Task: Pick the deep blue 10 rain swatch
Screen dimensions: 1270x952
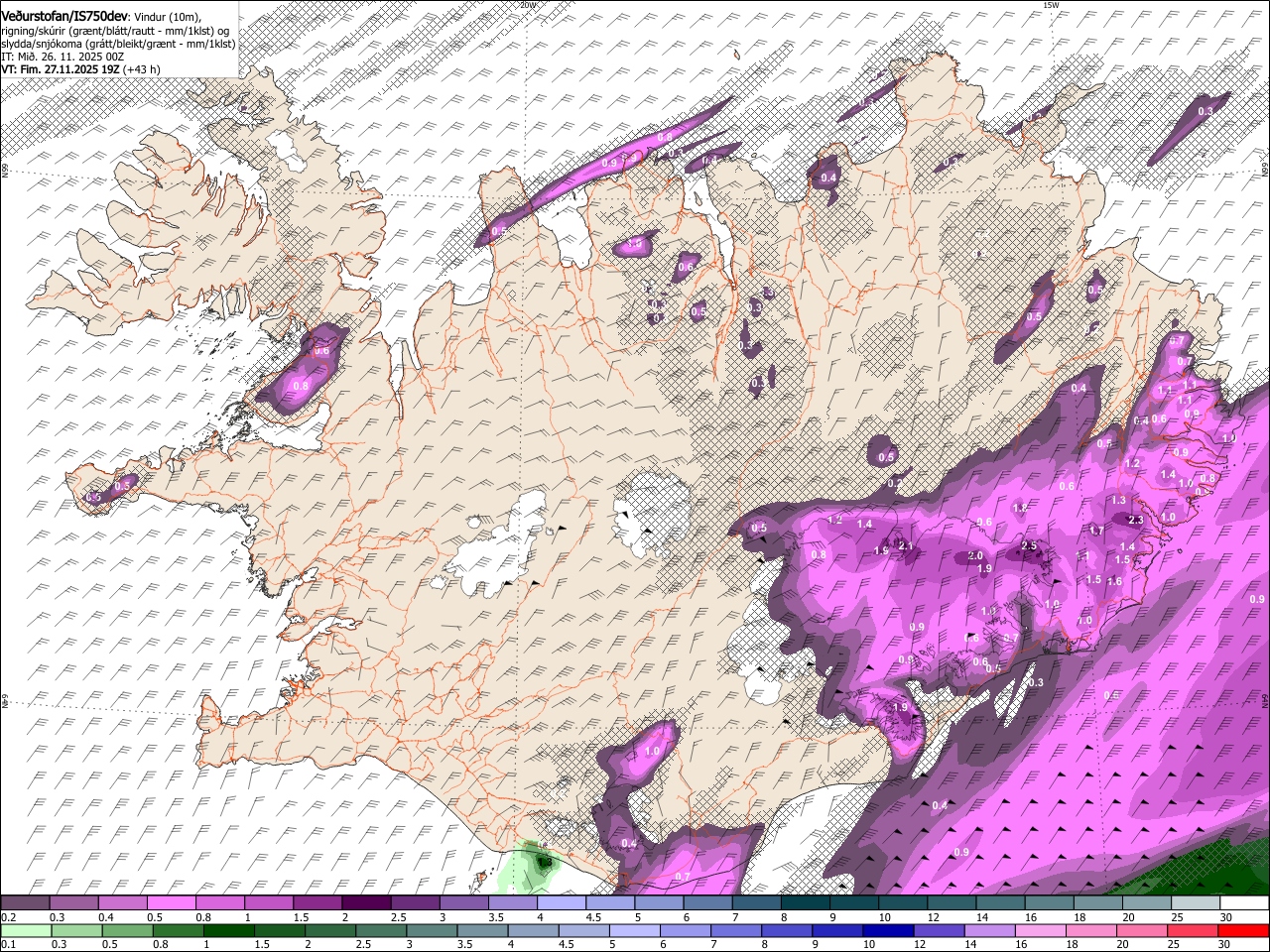Action: pyautogui.click(x=888, y=930)
